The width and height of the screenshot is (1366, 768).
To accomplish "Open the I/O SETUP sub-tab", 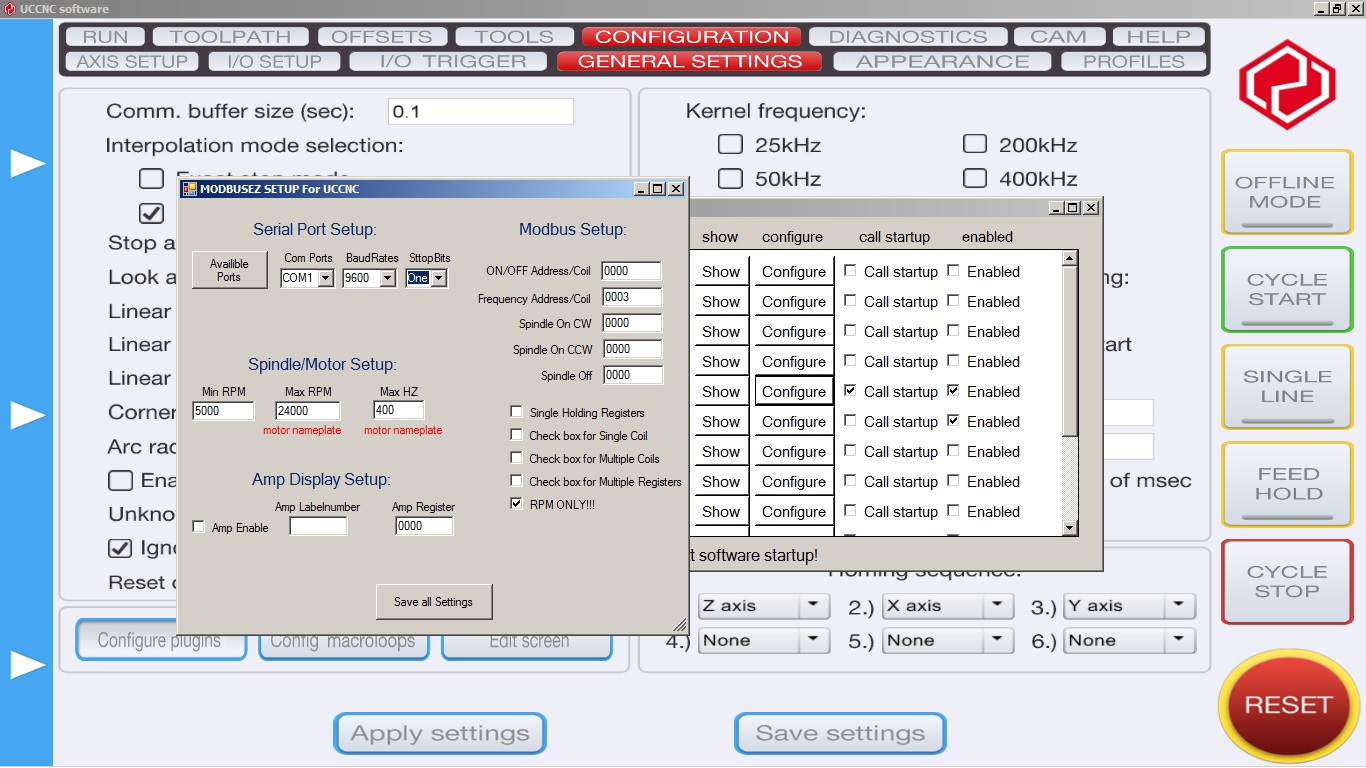I will pos(274,61).
